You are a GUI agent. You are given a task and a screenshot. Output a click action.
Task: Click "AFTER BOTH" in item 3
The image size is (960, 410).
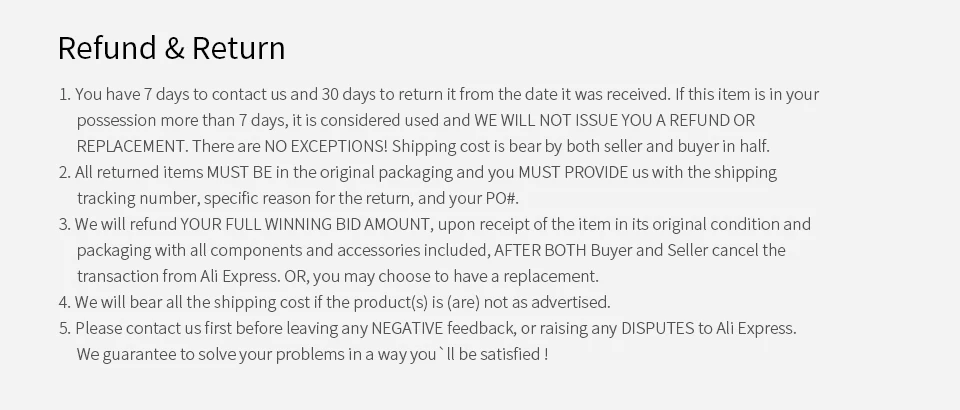click(x=540, y=250)
